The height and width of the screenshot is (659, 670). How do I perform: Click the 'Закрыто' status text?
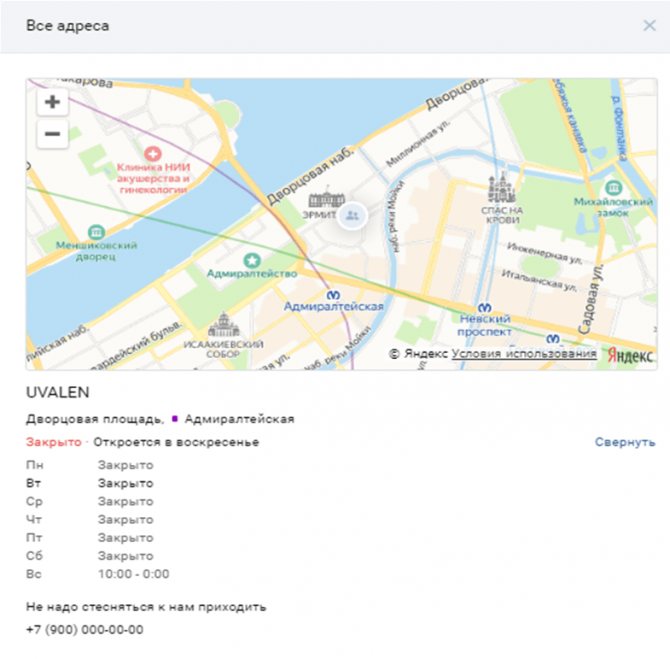(x=53, y=442)
